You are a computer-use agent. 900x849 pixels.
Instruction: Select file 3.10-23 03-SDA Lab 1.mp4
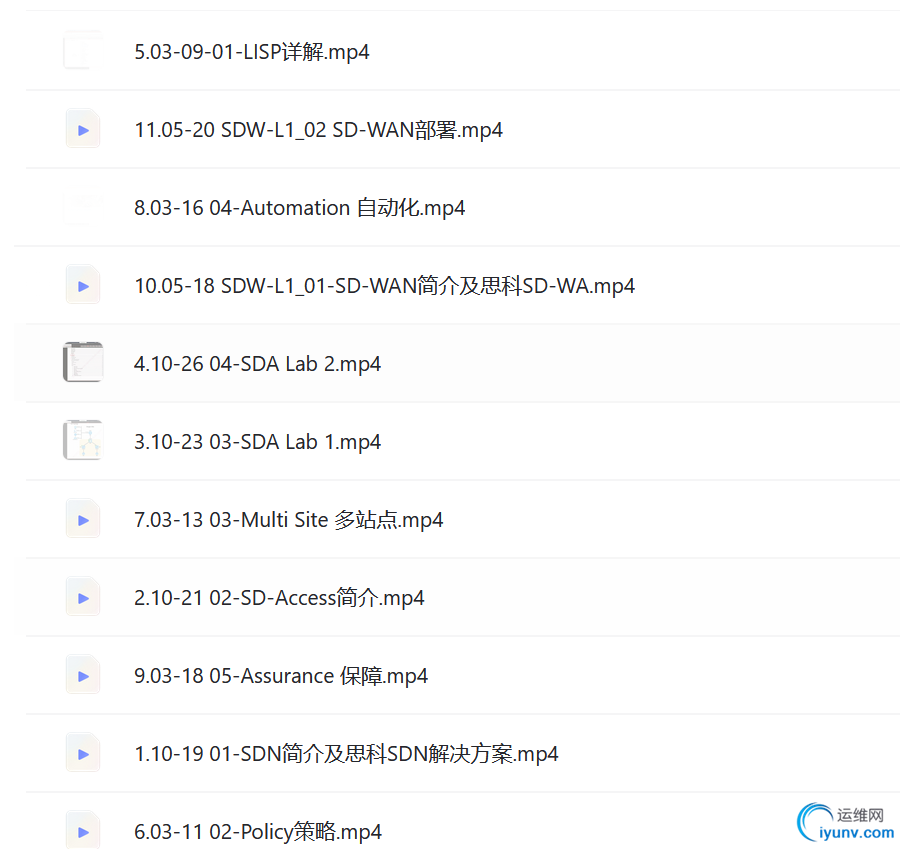257,442
